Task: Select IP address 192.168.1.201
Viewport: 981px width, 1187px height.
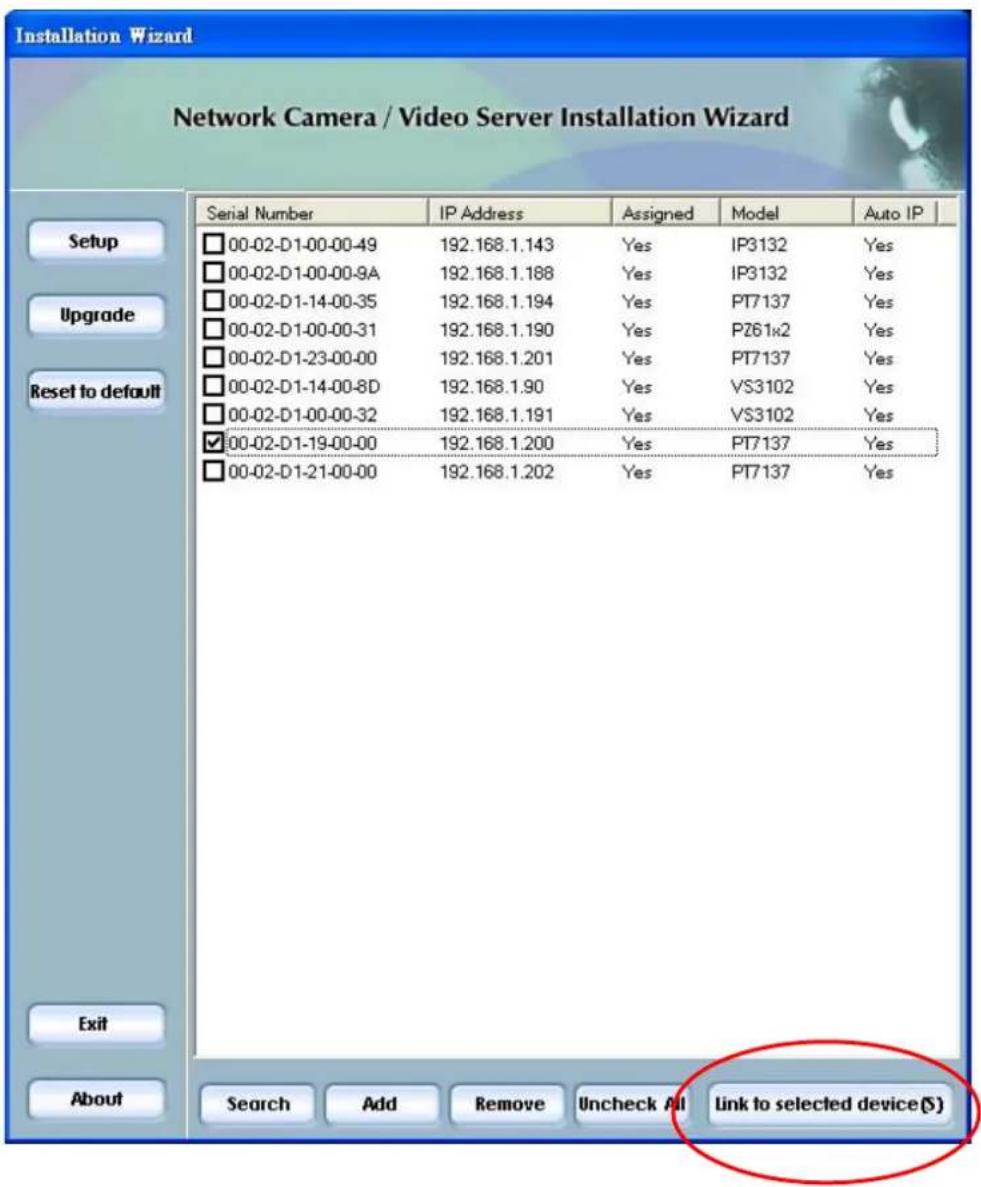Action: coord(497,358)
